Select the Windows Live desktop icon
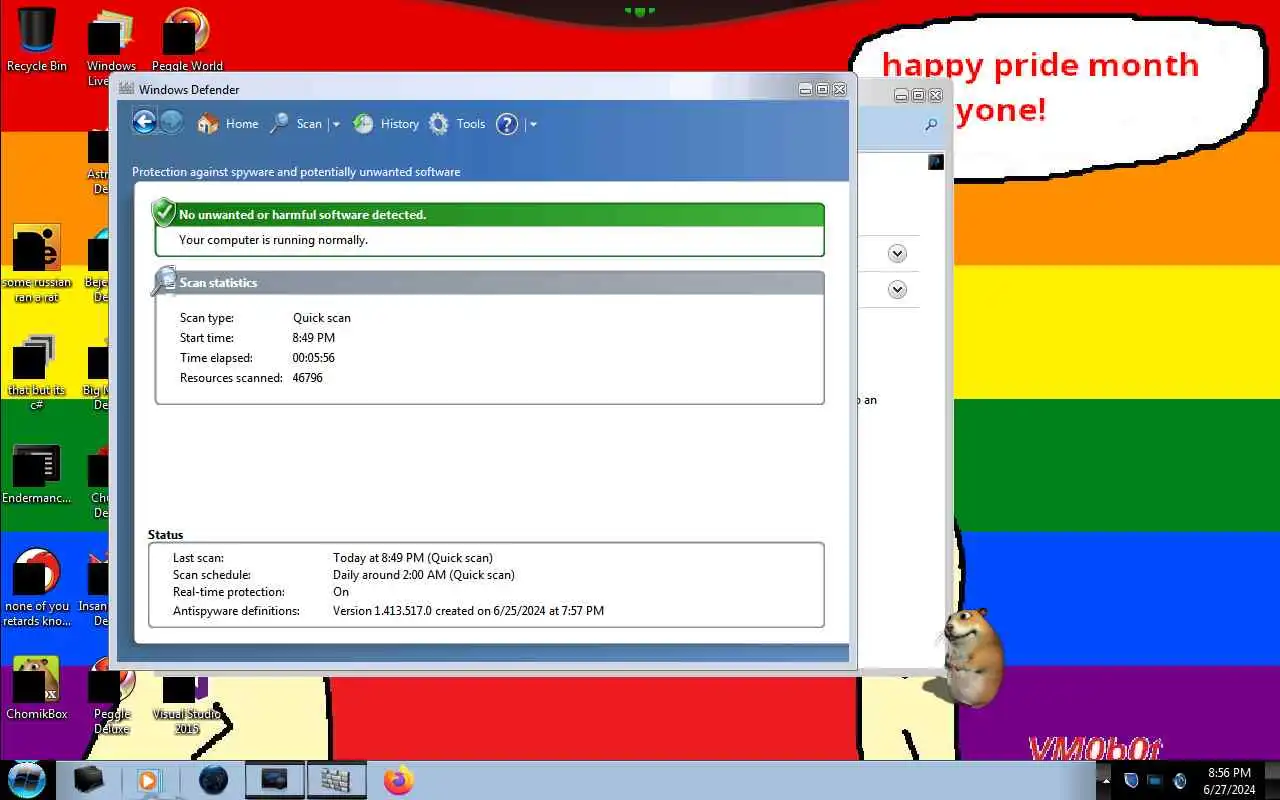 [x=111, y=46]
